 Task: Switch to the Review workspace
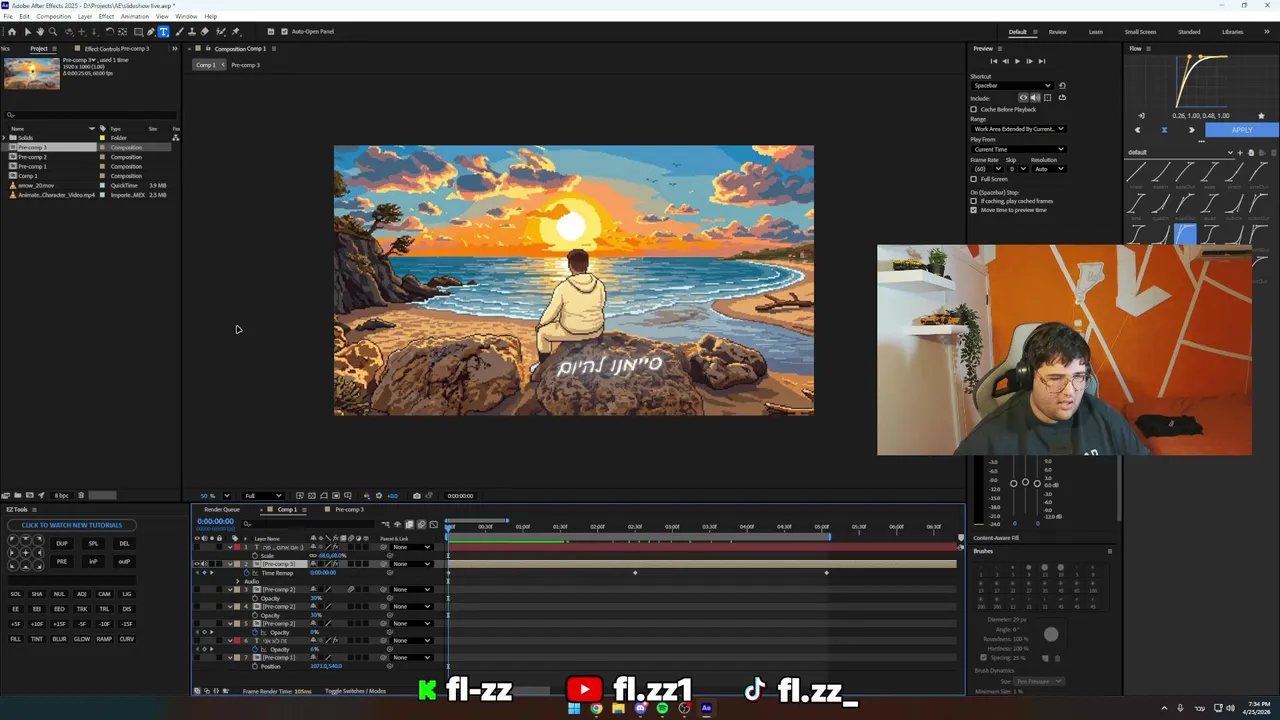1057,32
